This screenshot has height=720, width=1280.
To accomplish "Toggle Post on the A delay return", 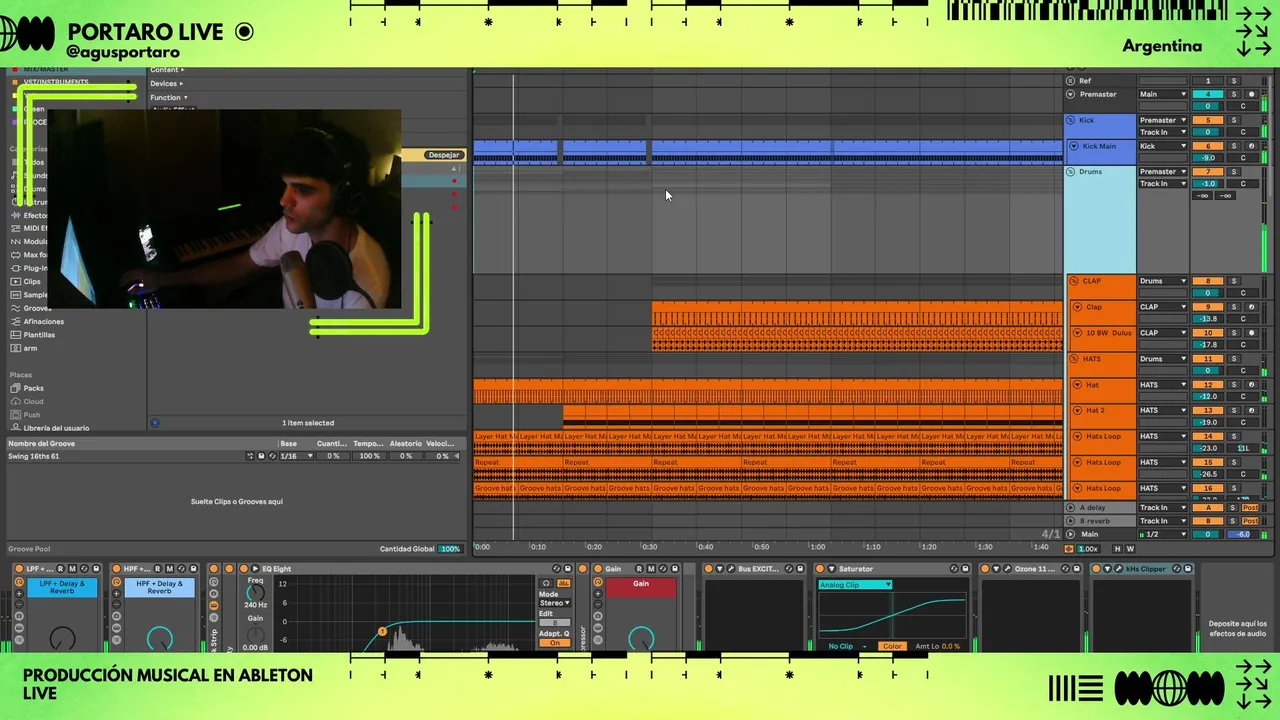I will (1249, 508).
